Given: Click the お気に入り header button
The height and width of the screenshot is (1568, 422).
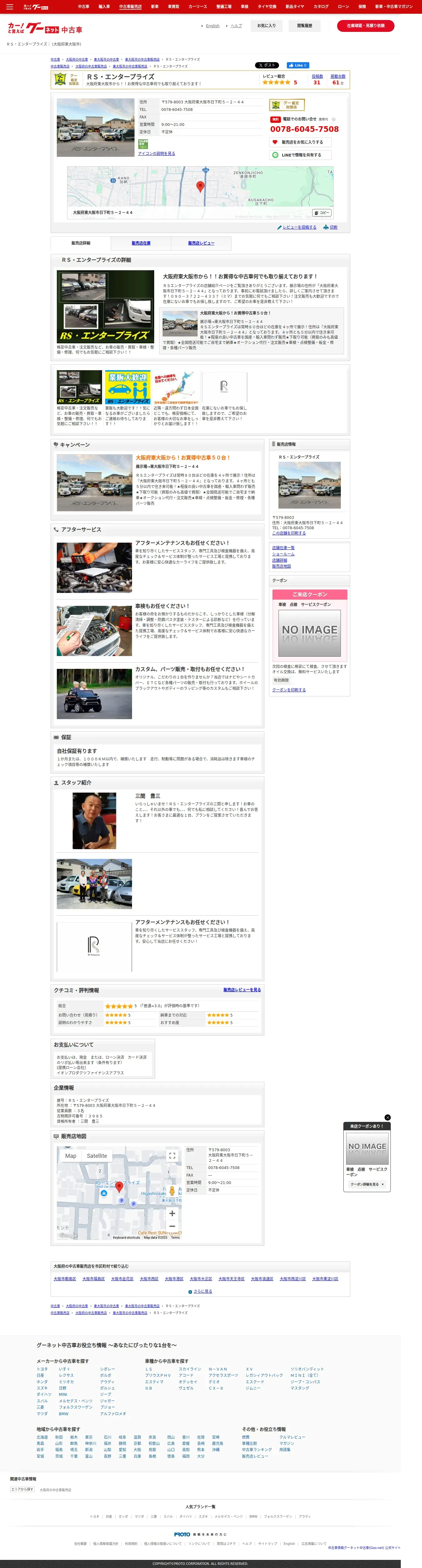Looking at the screenshot, I should coord(266,26).
